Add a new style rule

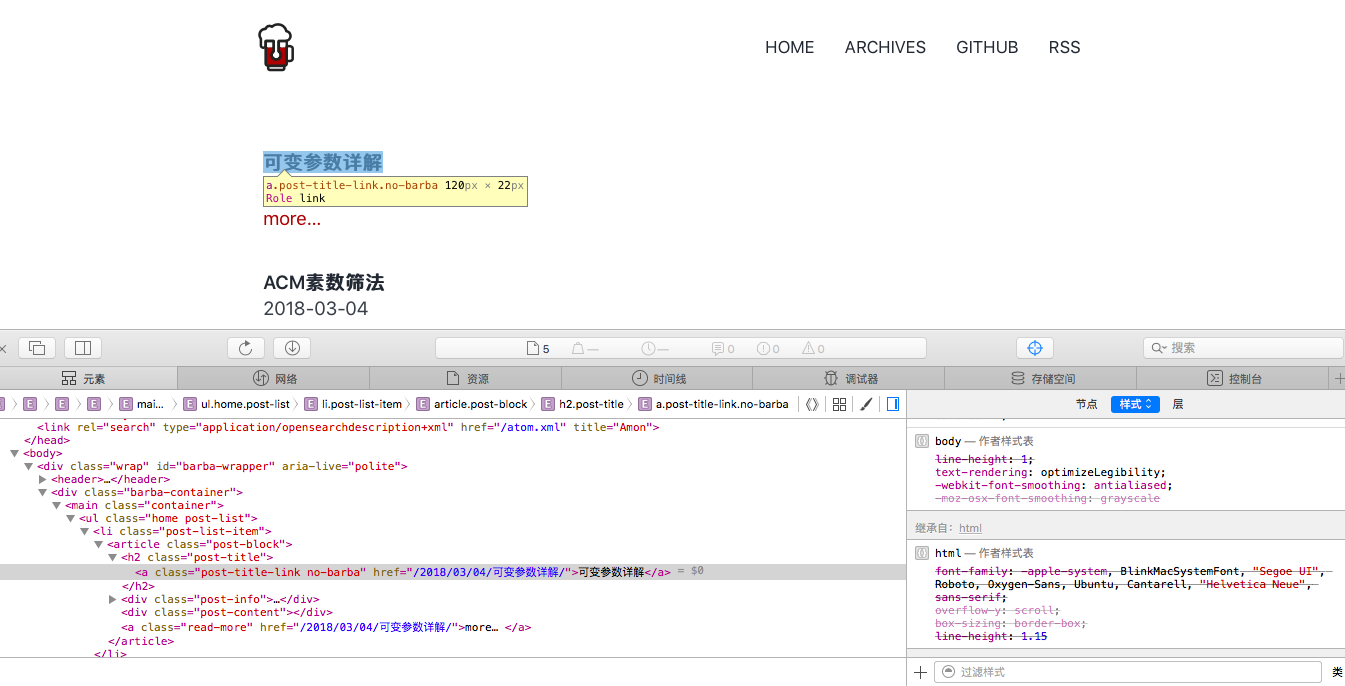[x=920, y=672]
